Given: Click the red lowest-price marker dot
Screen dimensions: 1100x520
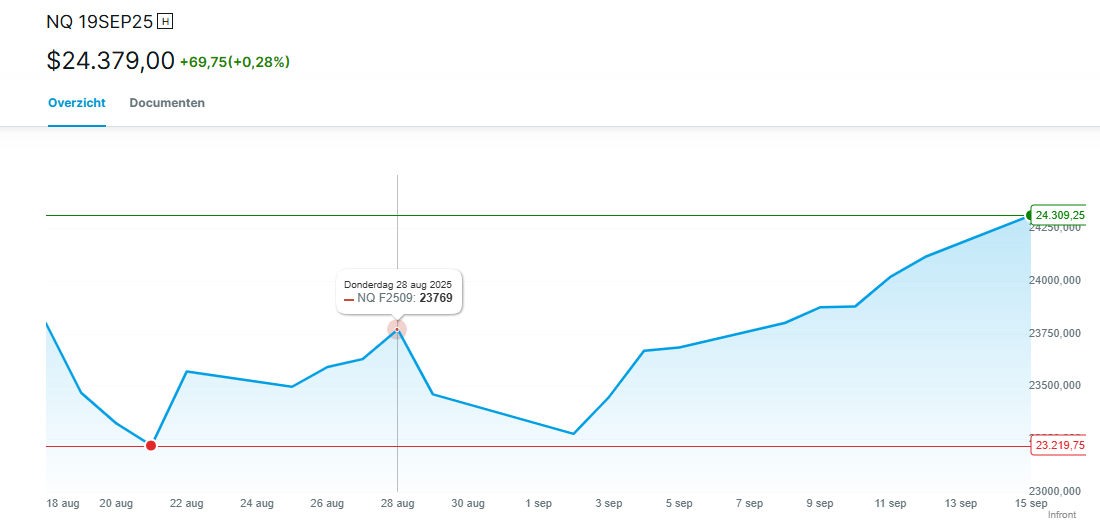Looking at the screenshot, I should [x=151, y=445].
